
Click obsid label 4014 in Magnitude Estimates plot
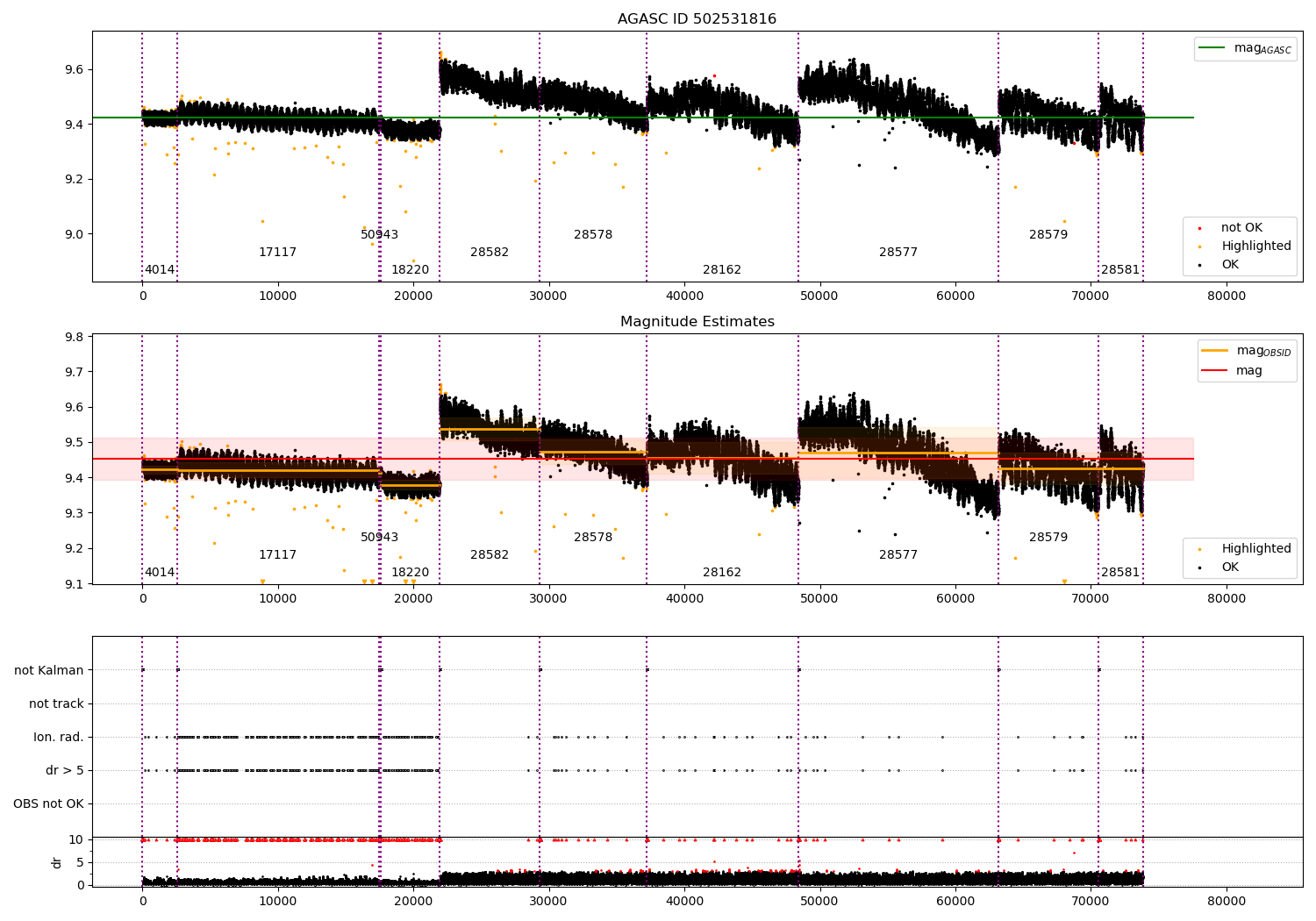(x=160, y=573)
